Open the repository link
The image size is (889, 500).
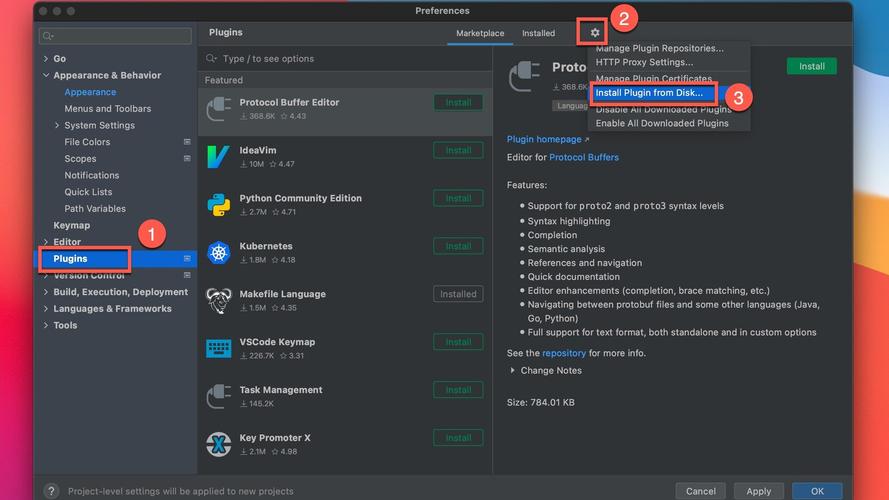pyautogui.click(x=564, y=353)
